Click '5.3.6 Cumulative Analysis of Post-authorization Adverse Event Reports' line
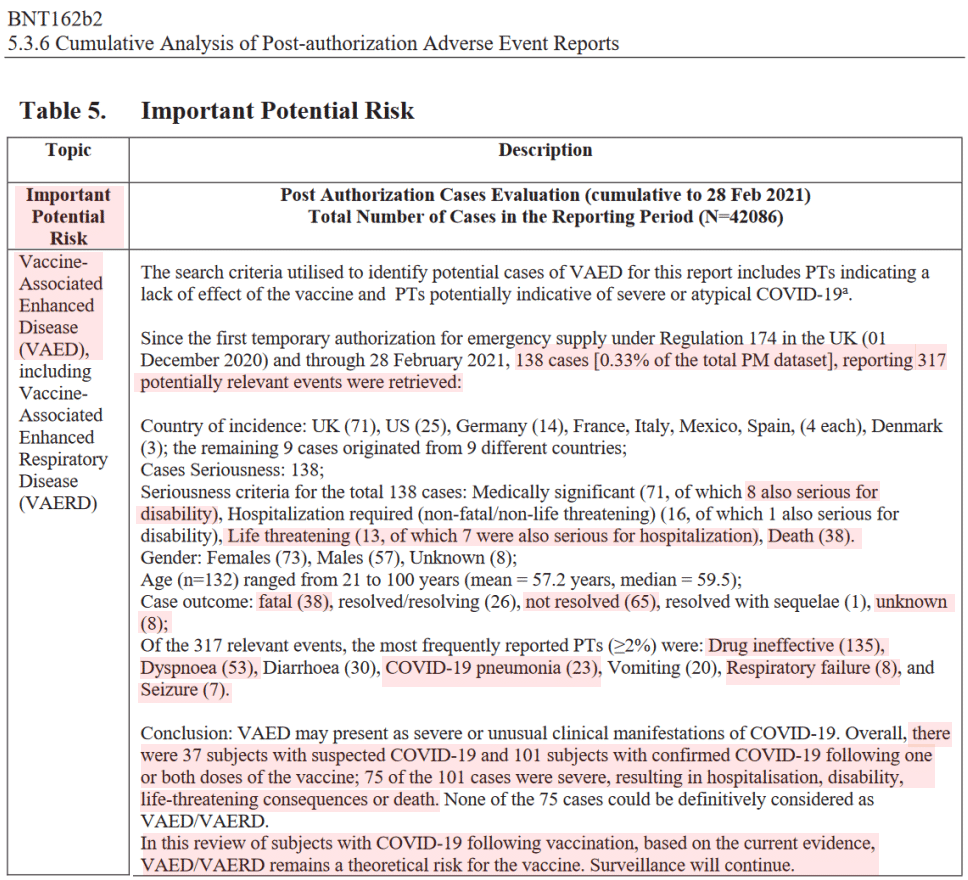The width and height of the screenshot is (968, 880). point(313,43)
